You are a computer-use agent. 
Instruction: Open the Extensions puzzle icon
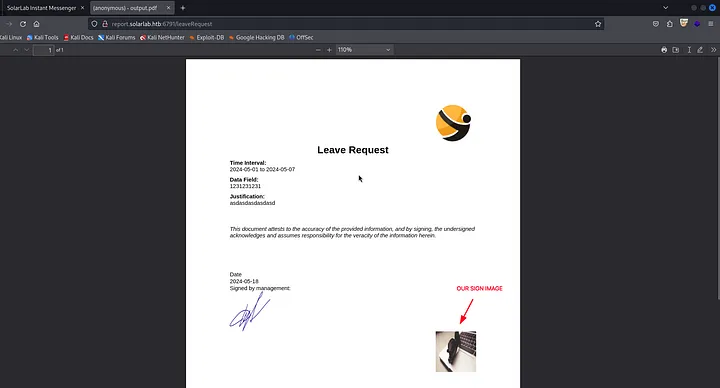click(669, 24)
